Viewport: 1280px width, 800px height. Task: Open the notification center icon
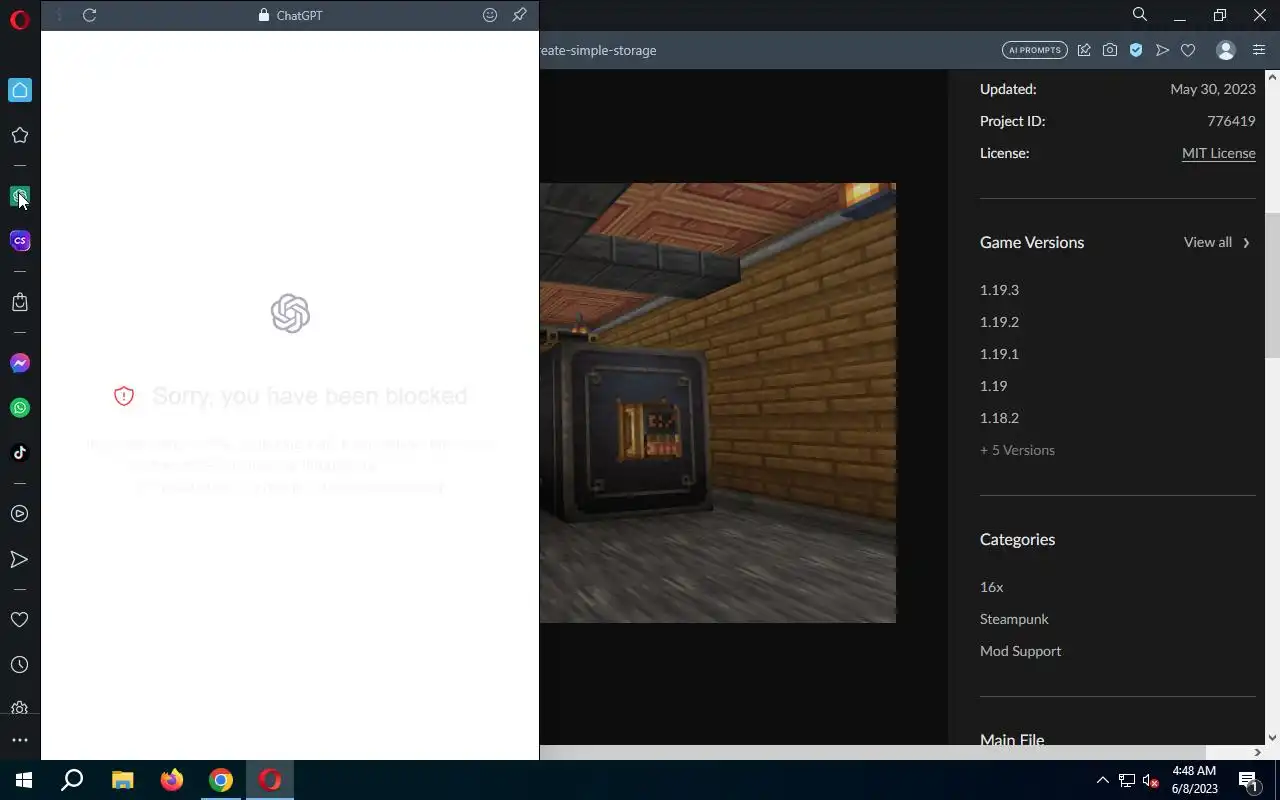tap(1248, 780)
